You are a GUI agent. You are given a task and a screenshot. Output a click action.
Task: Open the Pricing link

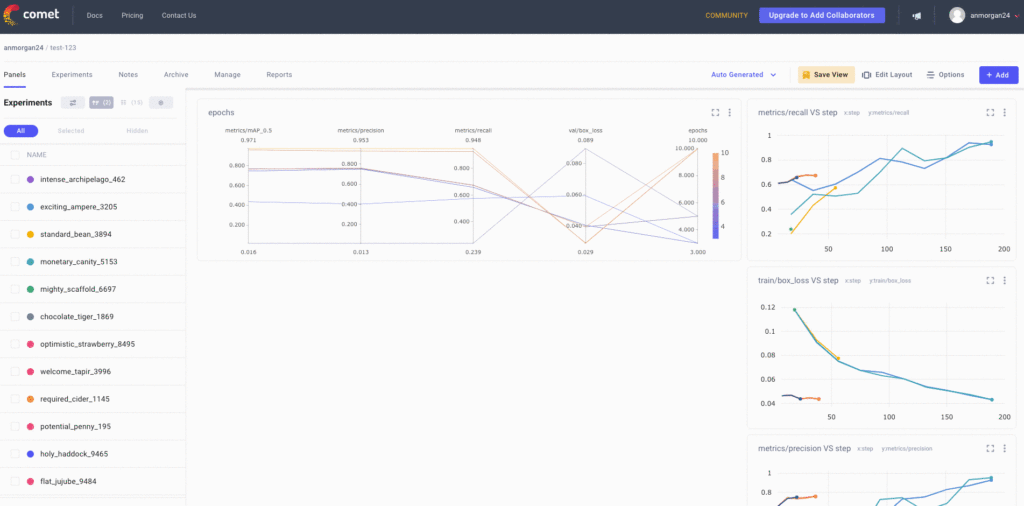[x=133, y=16]
